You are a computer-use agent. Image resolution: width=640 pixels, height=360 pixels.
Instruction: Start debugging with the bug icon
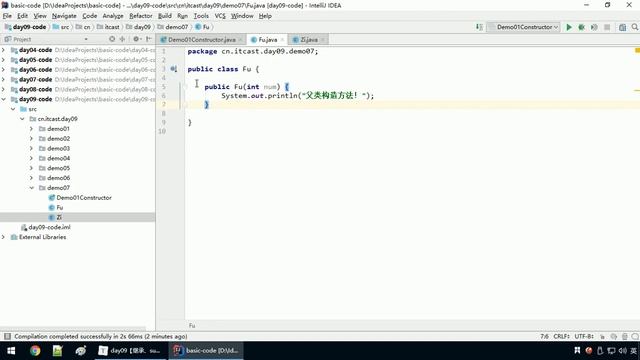tap(581, 27)
